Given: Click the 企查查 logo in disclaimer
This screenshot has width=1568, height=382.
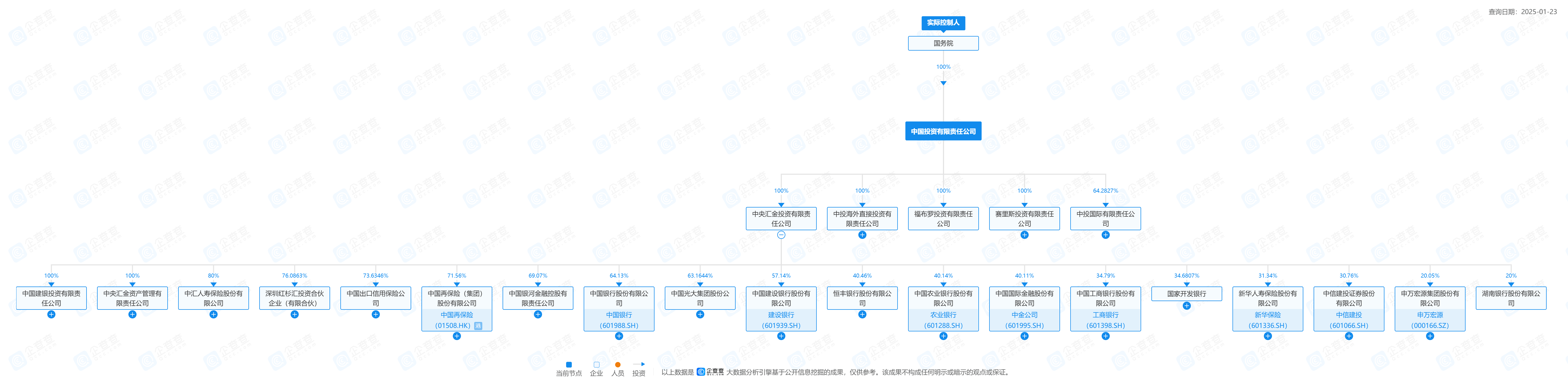Looking at the screenshot, I should coord(710,372).
